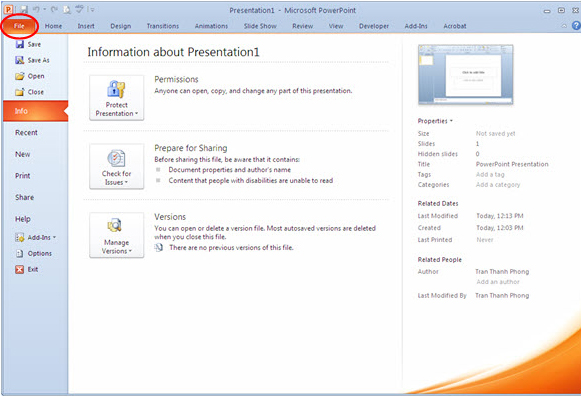The image size is (581, 397).
Task: Open the Check for Issues dropdown arrow
Action: coord(126,182)
